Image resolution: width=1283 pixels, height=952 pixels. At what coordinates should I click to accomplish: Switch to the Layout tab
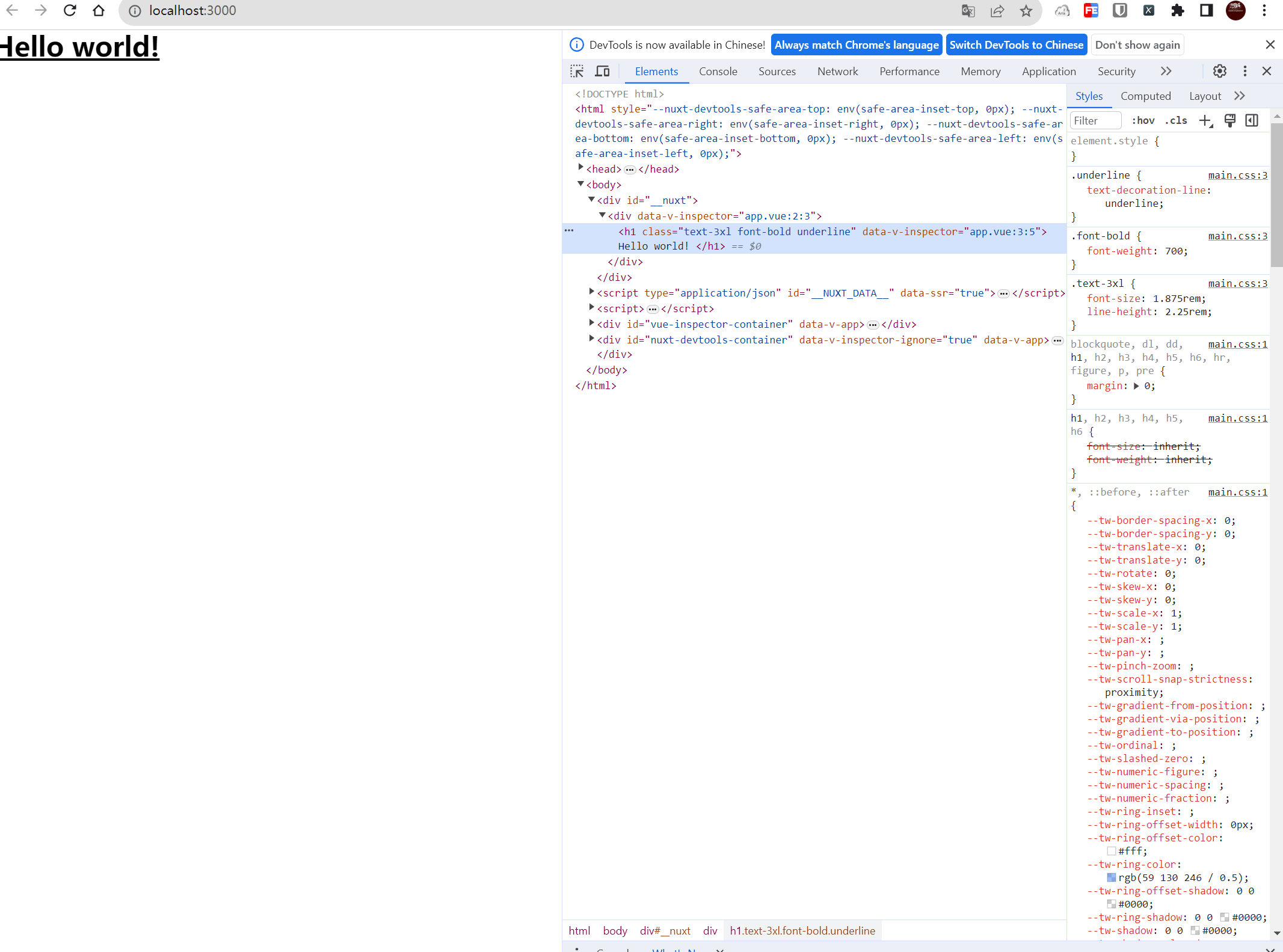click(1205, 96)
